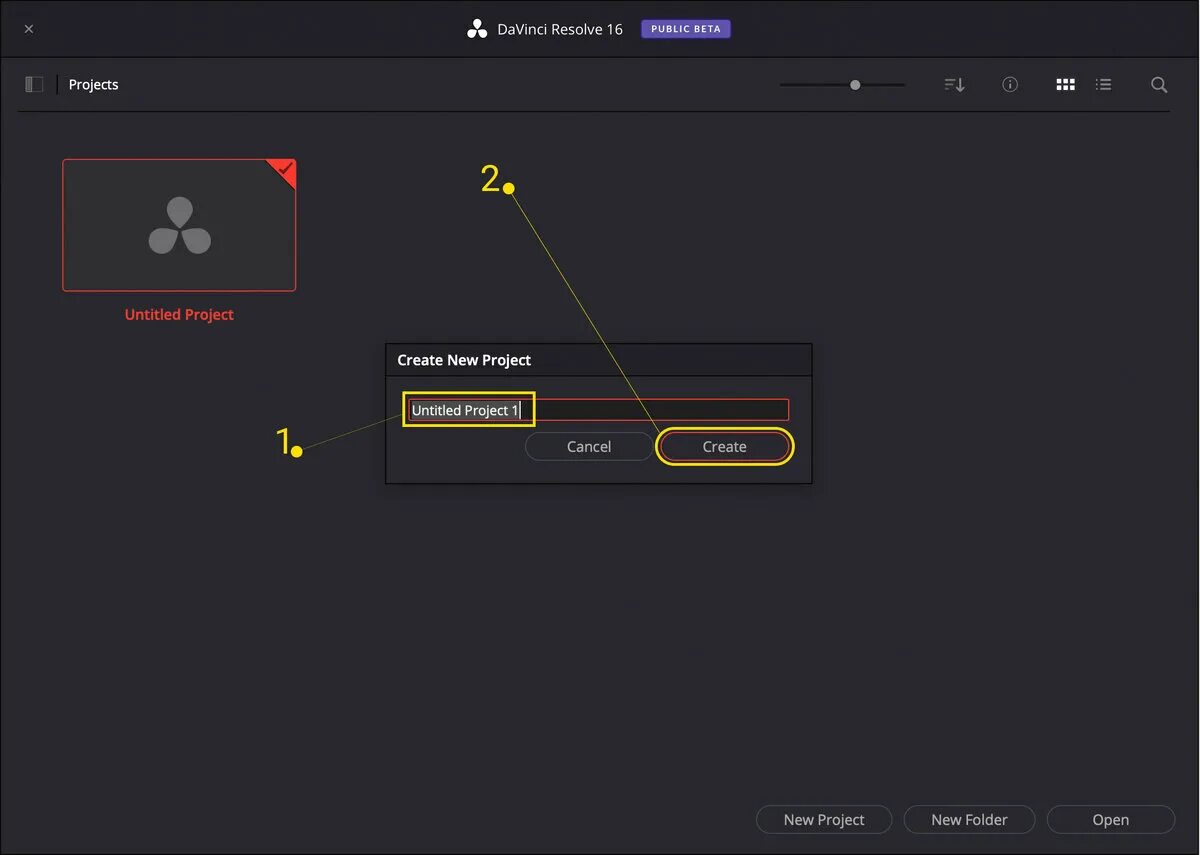Click Create to make the project
Image resolution: width=1200 pixels, height=855 pixels.
pos(725,447)
